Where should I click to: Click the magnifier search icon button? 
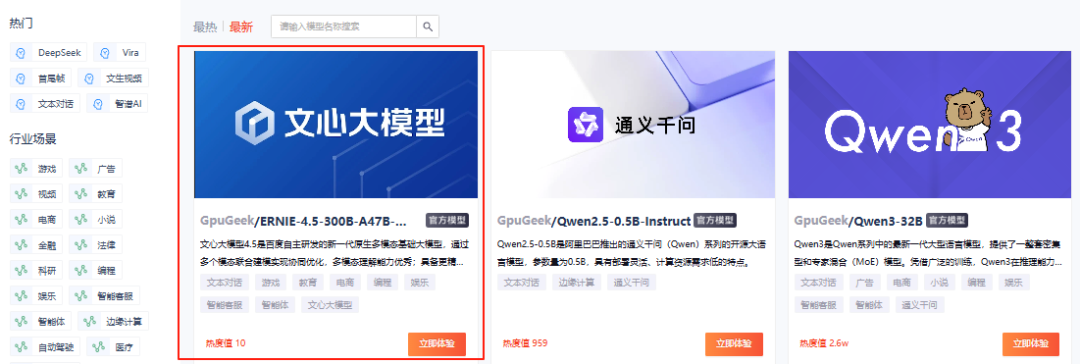[x=428, y=27]
